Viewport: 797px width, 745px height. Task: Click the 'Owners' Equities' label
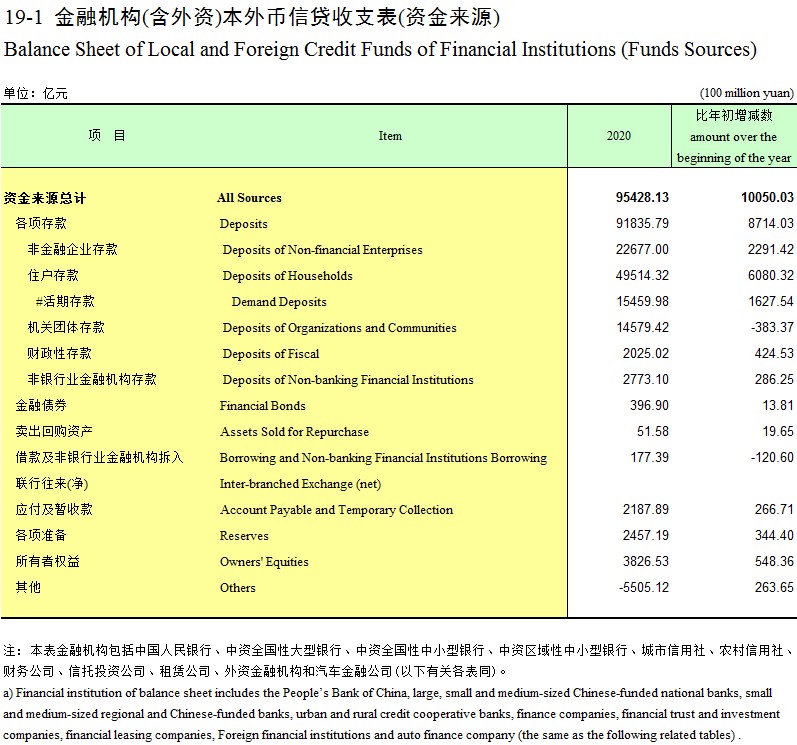tap(264, 562)
